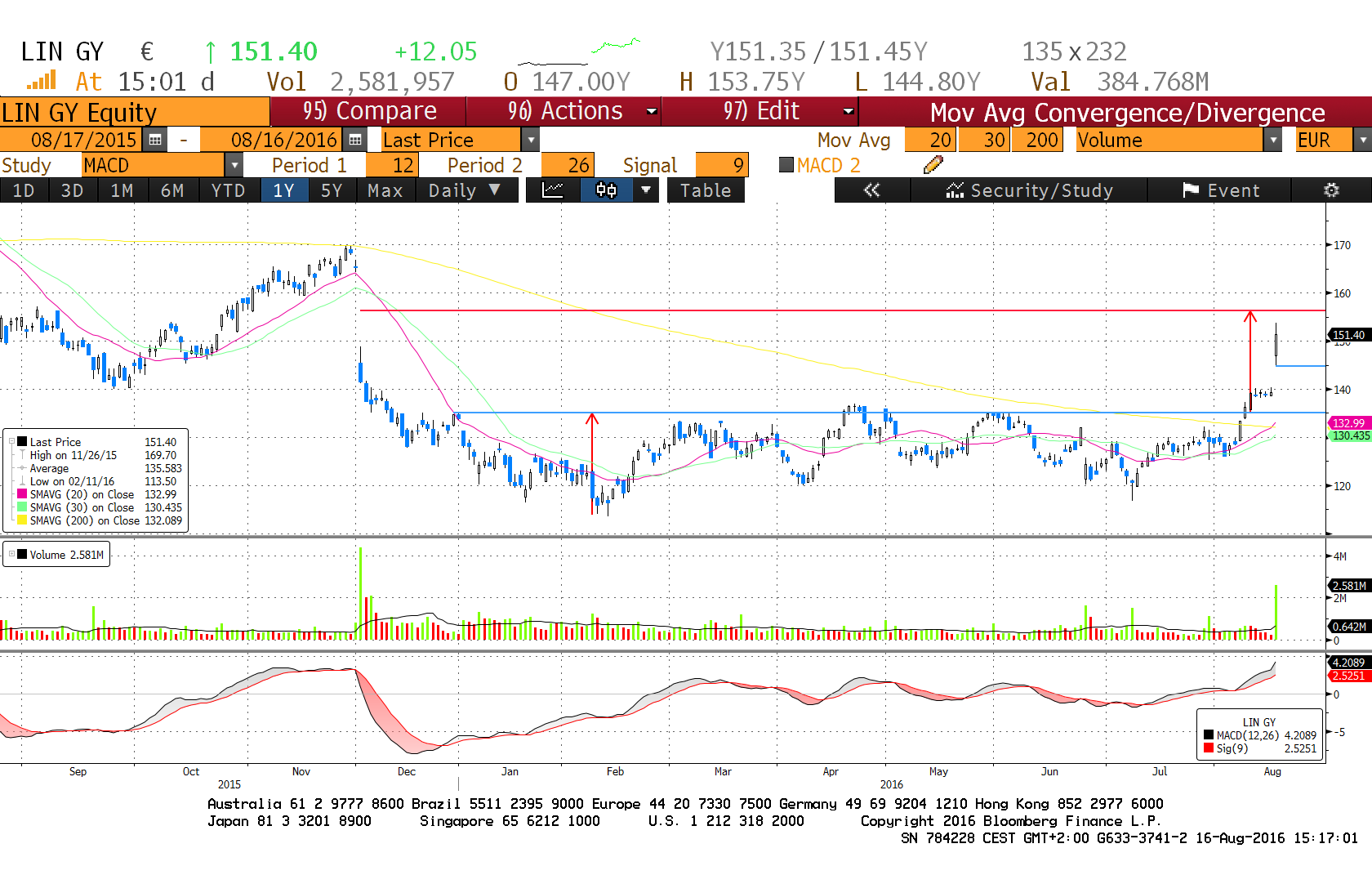Open the MACD study dropdown arrow
This screenshot has width=1372, height=875.
pyautogui.click(x=234, y=166)
